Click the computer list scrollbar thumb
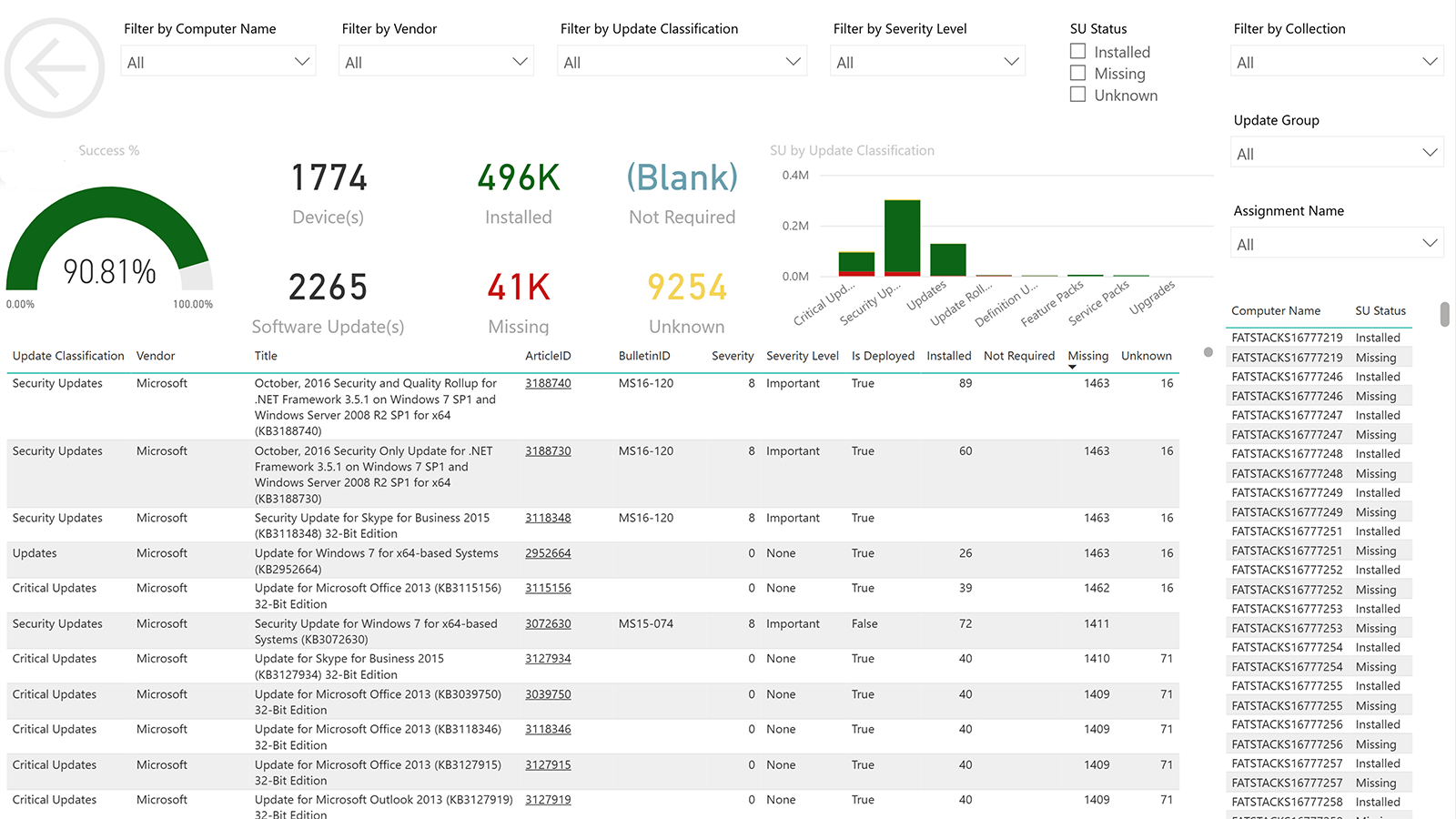Screen dimensions: 1456x819 pos(1444,314)
